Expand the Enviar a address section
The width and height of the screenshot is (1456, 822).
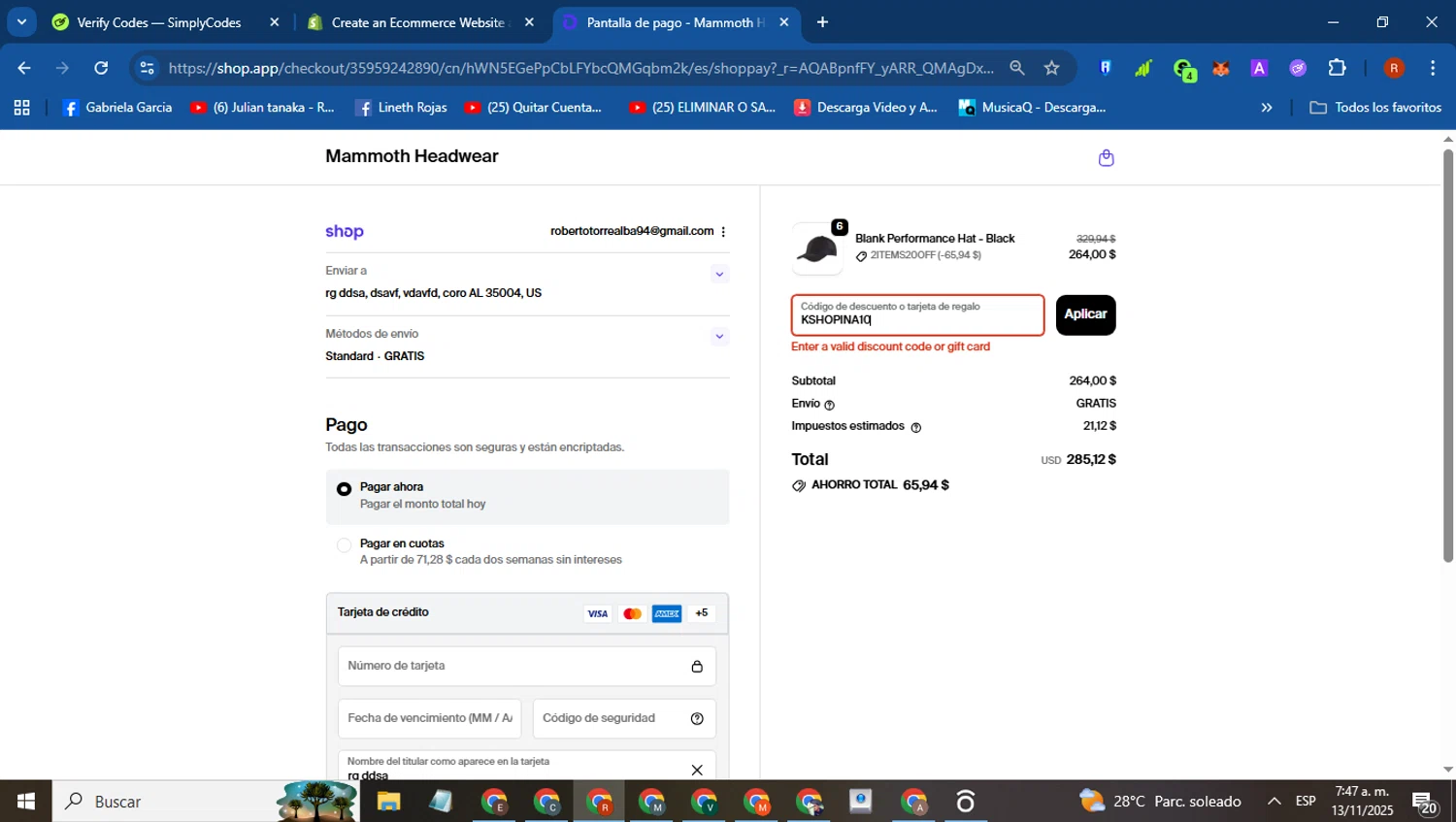(719, 275)
